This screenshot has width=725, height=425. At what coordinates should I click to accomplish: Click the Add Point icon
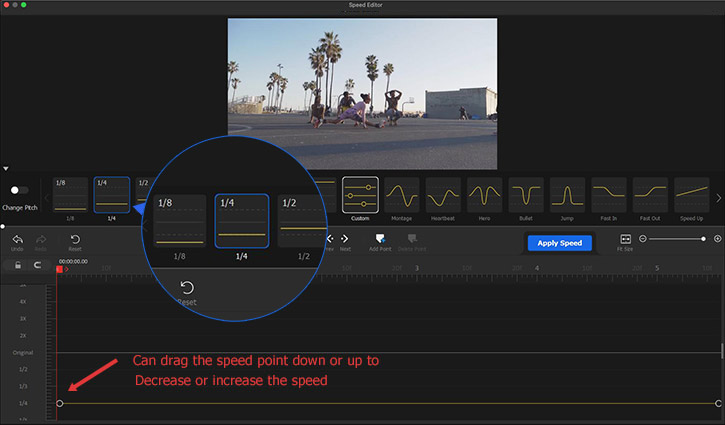point(380,239)
